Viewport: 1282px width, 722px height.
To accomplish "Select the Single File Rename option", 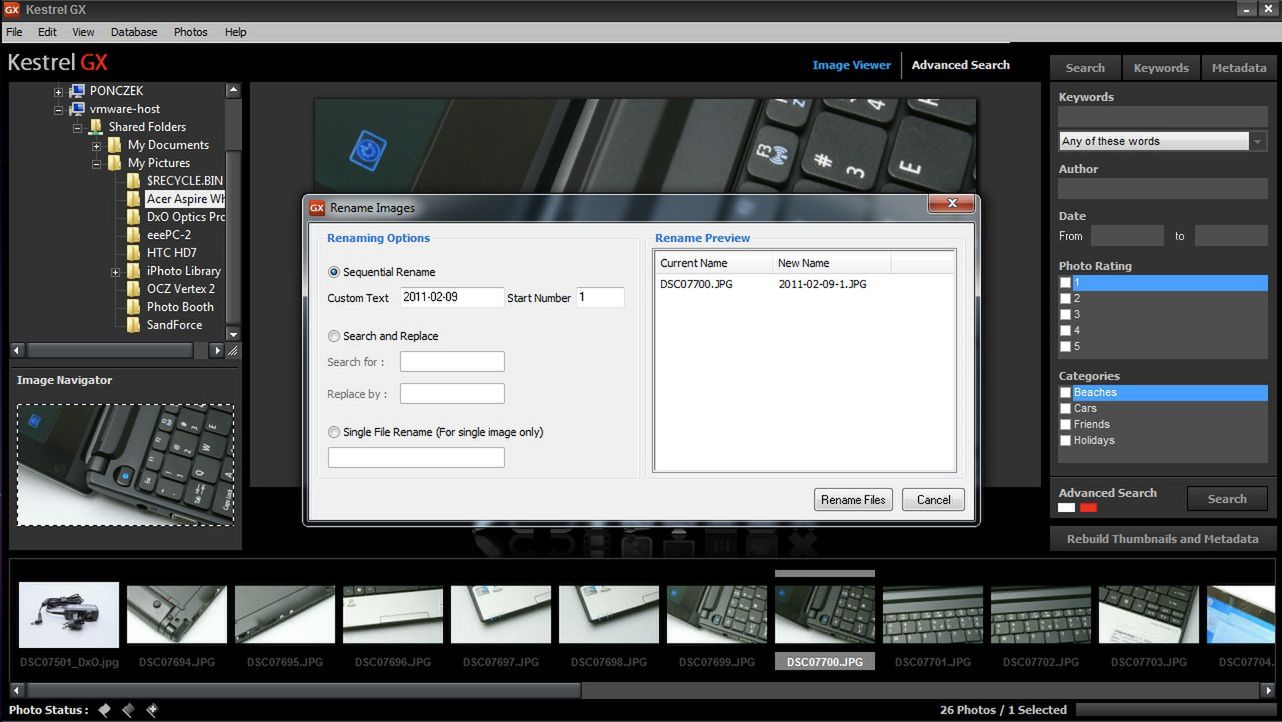I will (x=334, y=432).
